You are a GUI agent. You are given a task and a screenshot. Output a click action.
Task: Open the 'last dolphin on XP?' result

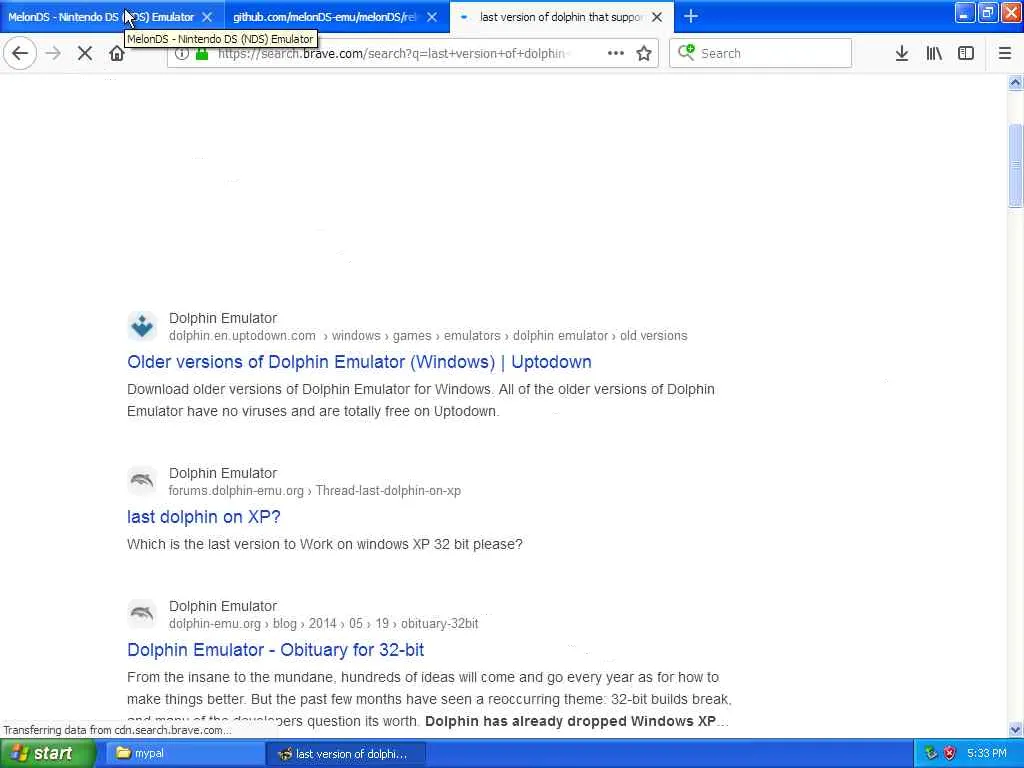pyautogui.click(x=204, y=517)
